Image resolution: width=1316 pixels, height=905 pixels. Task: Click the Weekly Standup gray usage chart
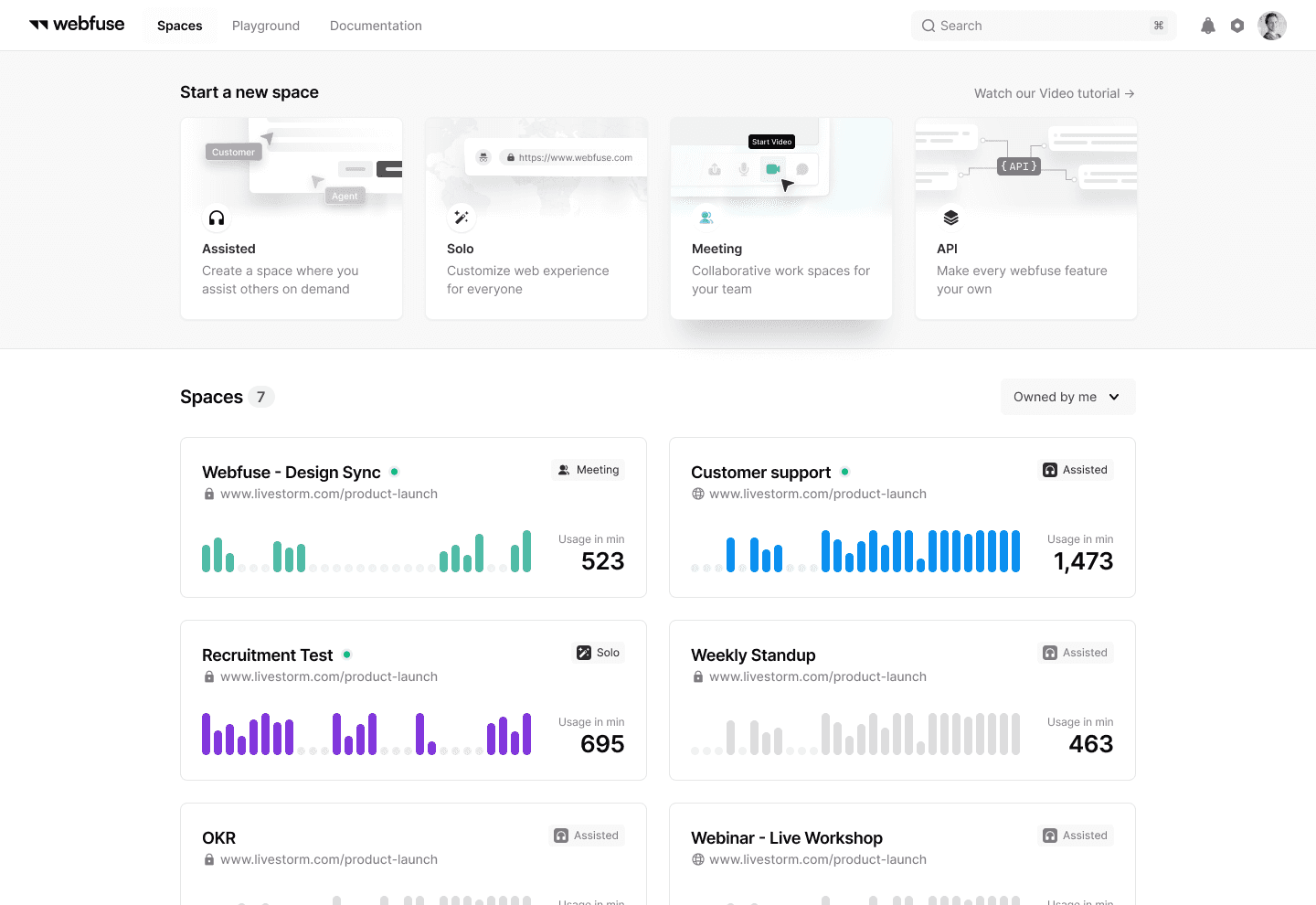point(855,734)
